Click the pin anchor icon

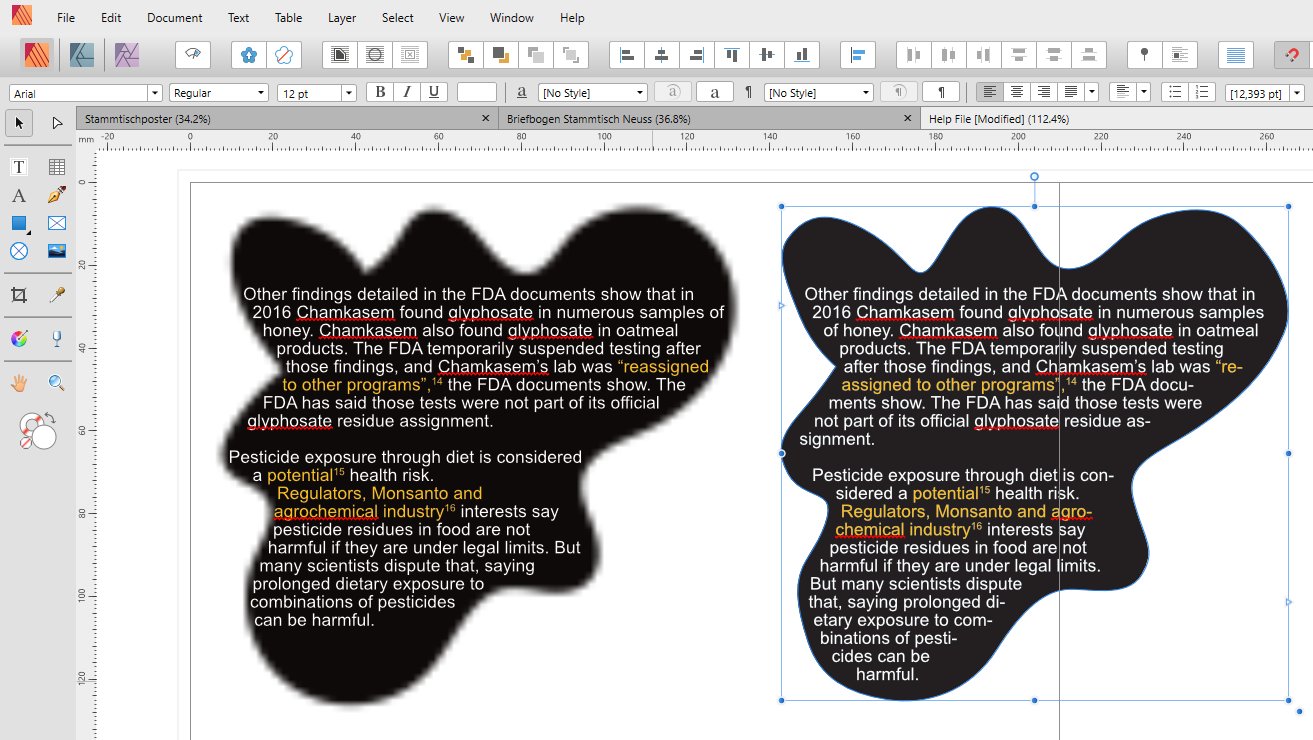click(x=1145, y=55)
